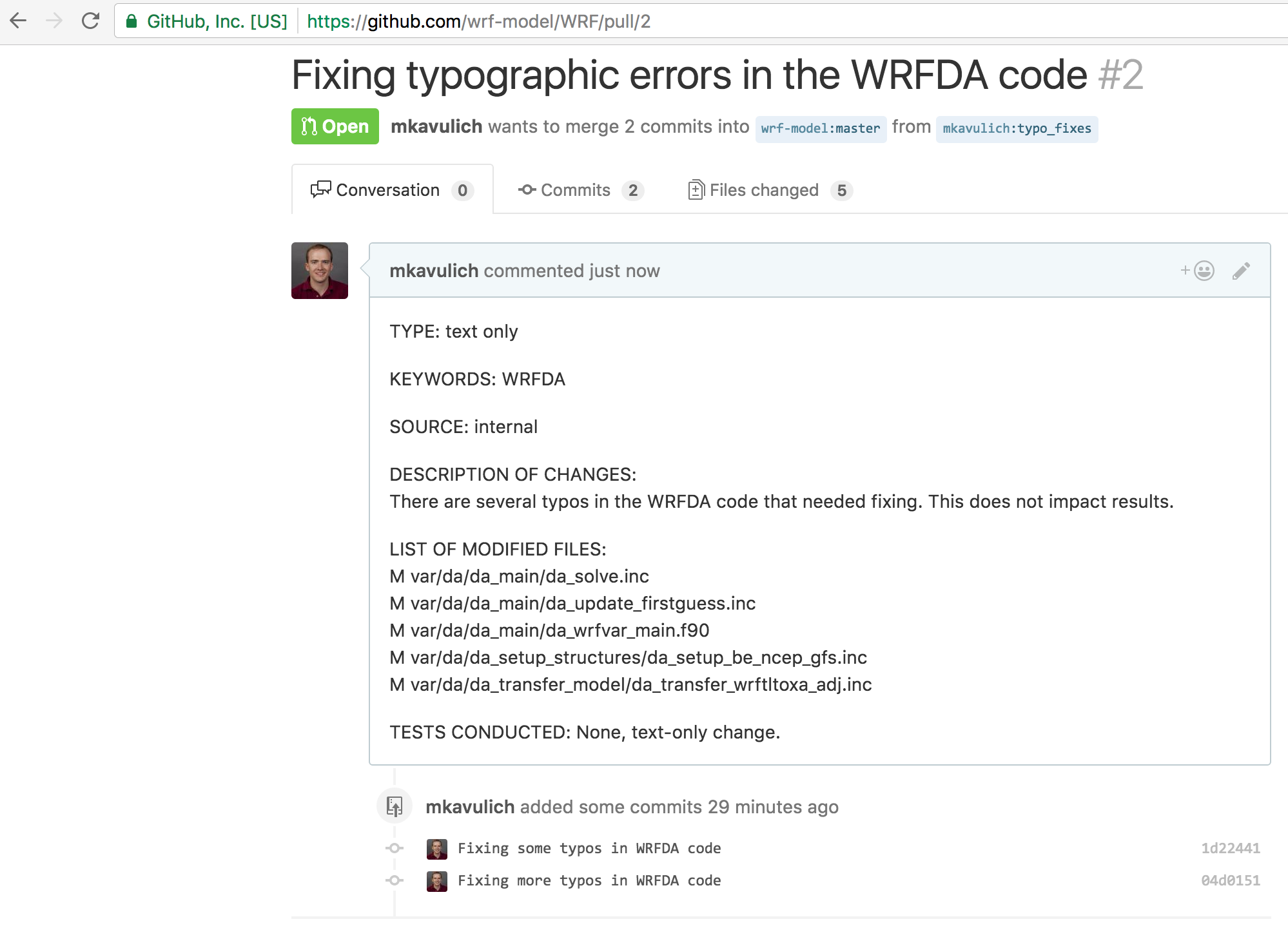The image size is (1288, 937).
Task: Open 'Fixing more typos in WRFDA code' commit
Action: (589, 880)
